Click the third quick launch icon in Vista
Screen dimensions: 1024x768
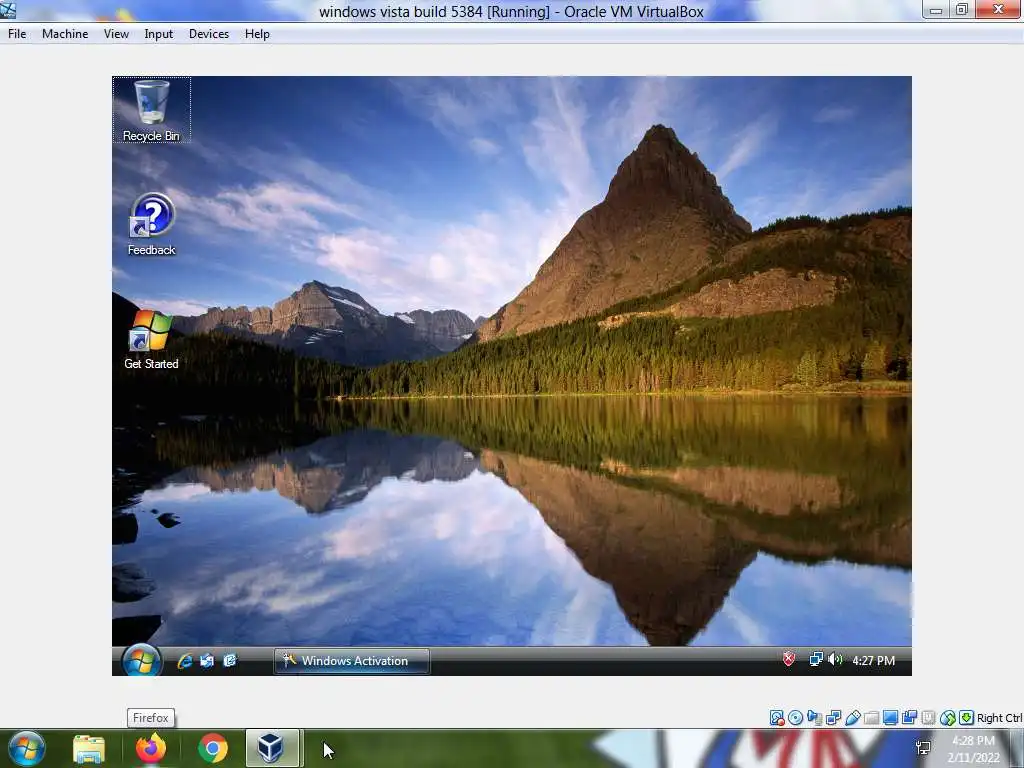click(x=230, y=661)
